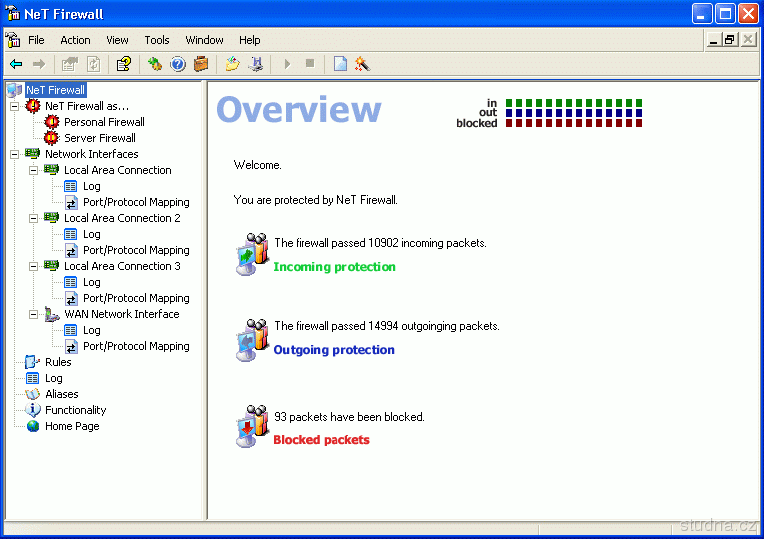Viewport: 764px width, 539px height.
Task: Click the Functionality info icon
Action: [x=33, y=410]
